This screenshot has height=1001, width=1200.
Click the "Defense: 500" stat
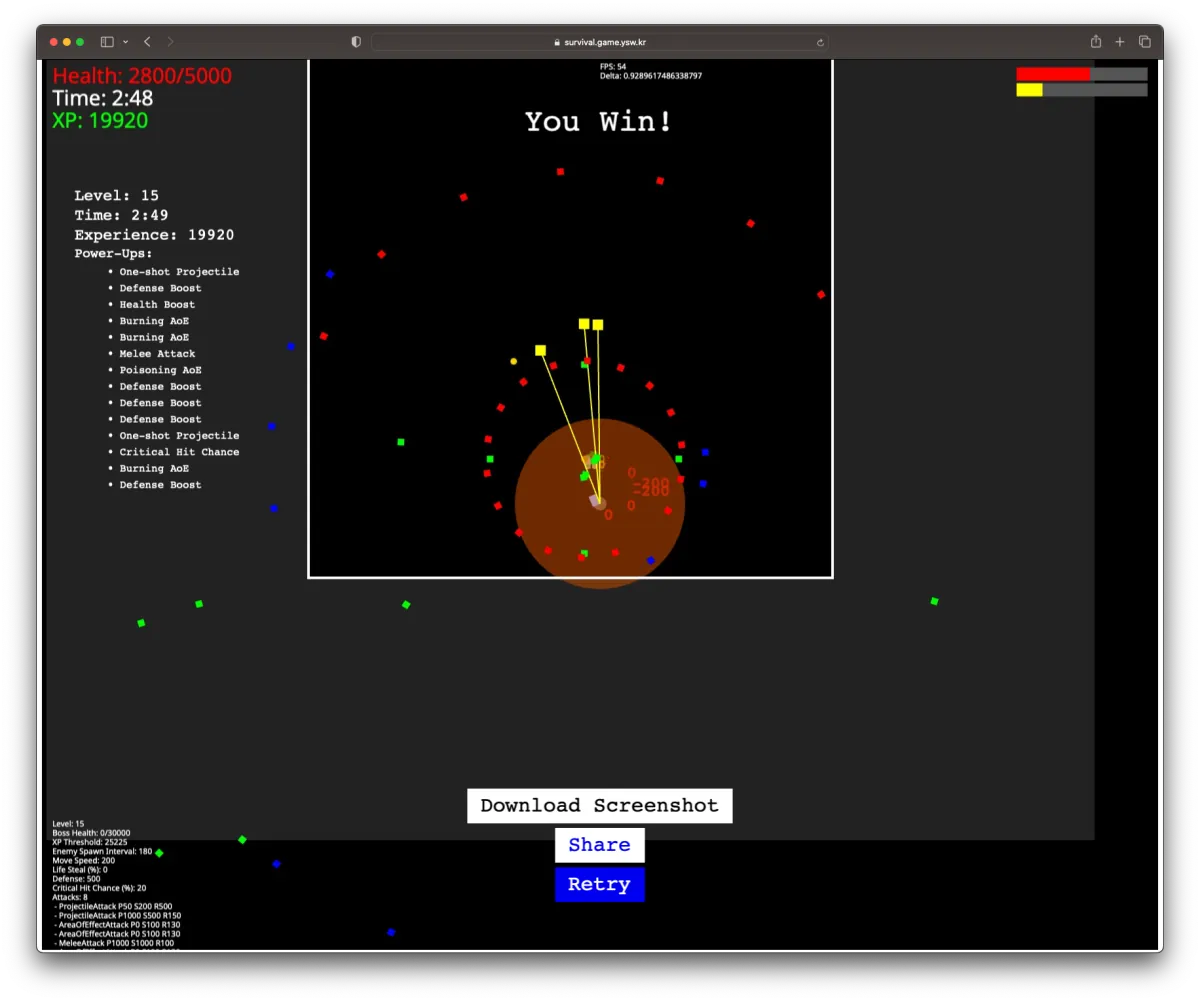click(x=76, y=879)
